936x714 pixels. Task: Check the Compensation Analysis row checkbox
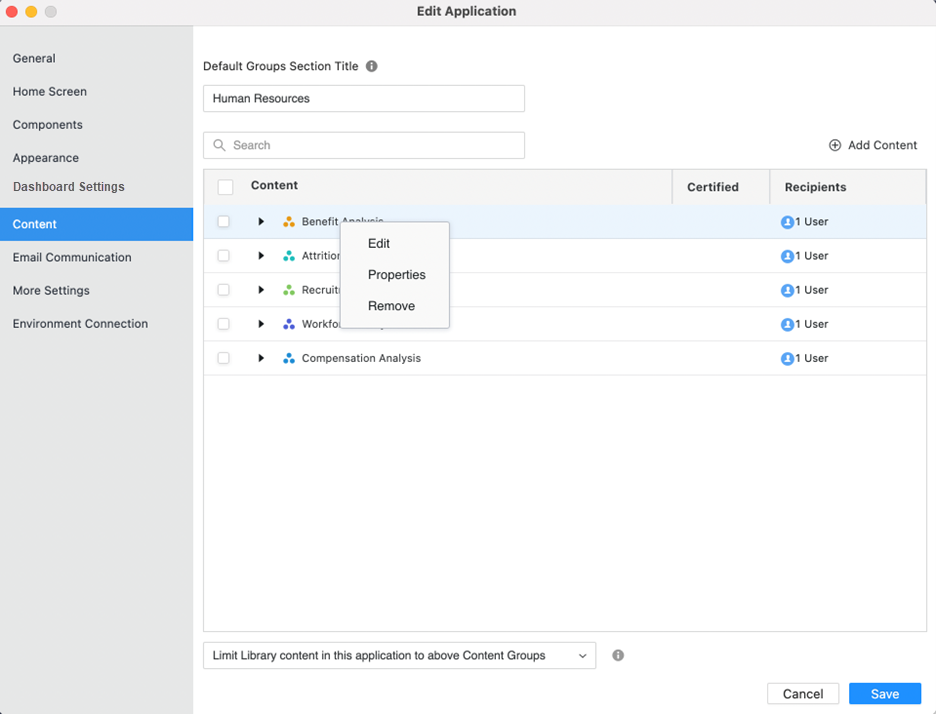point(224,358)
